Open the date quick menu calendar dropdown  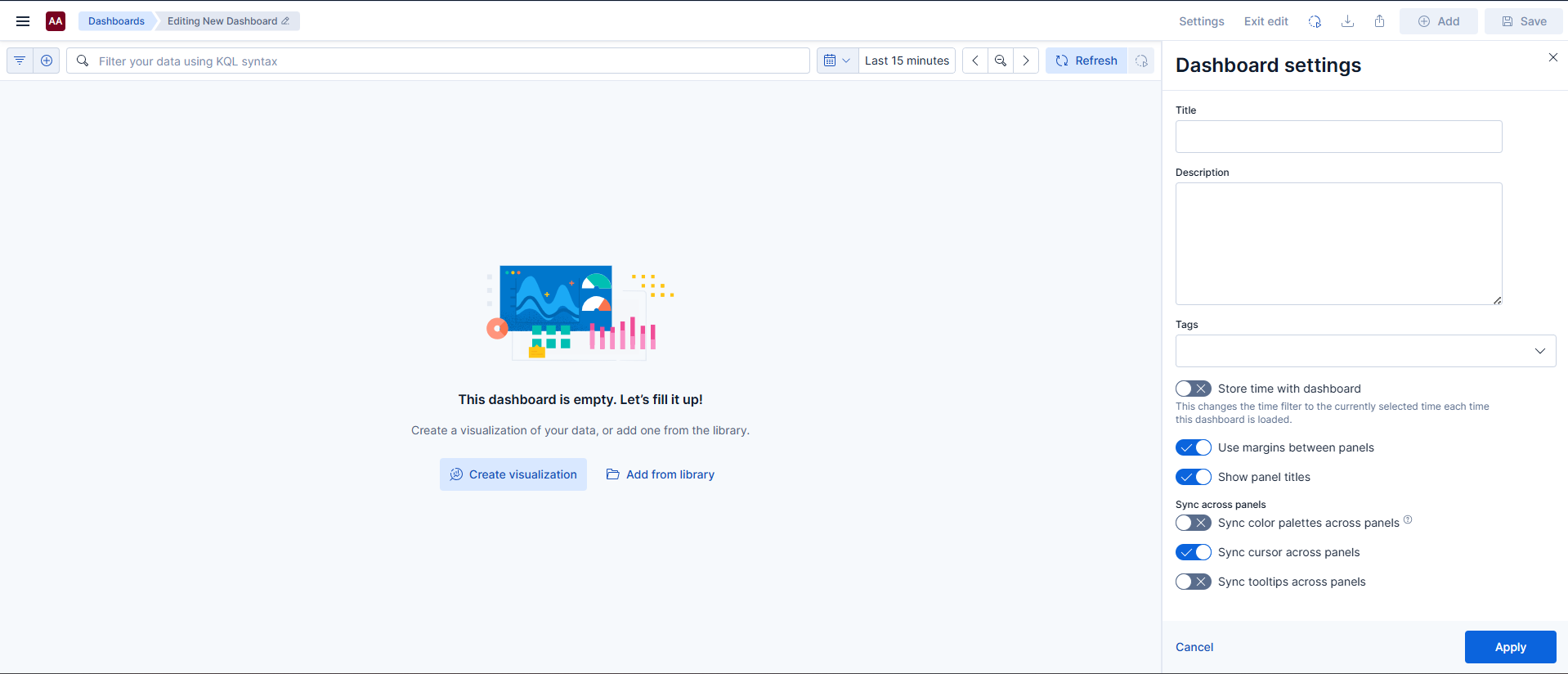[x=838, y=61]
